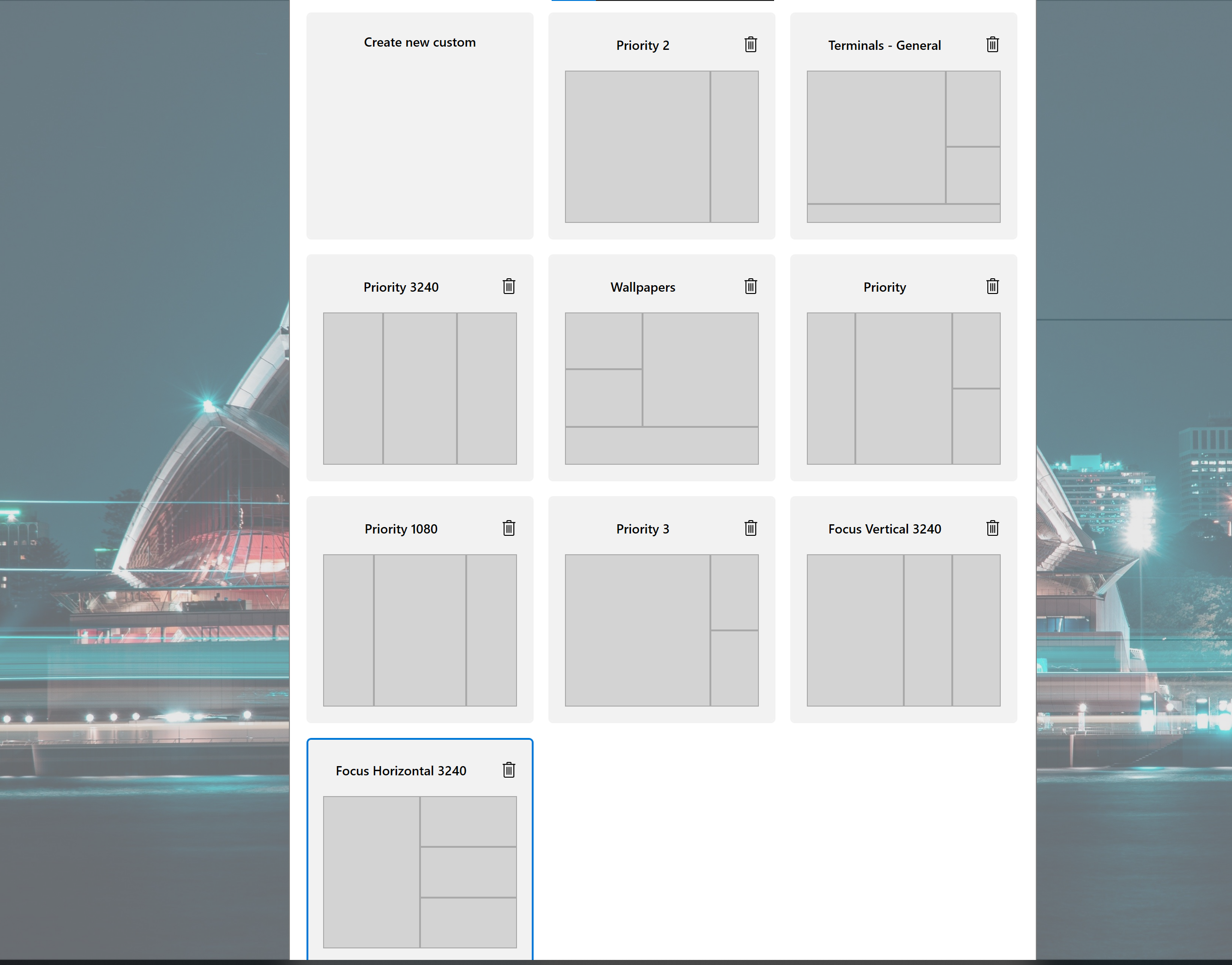Select the Wallpapers layout preview
The image size is (1232, 965).
[x=662, y=389]
